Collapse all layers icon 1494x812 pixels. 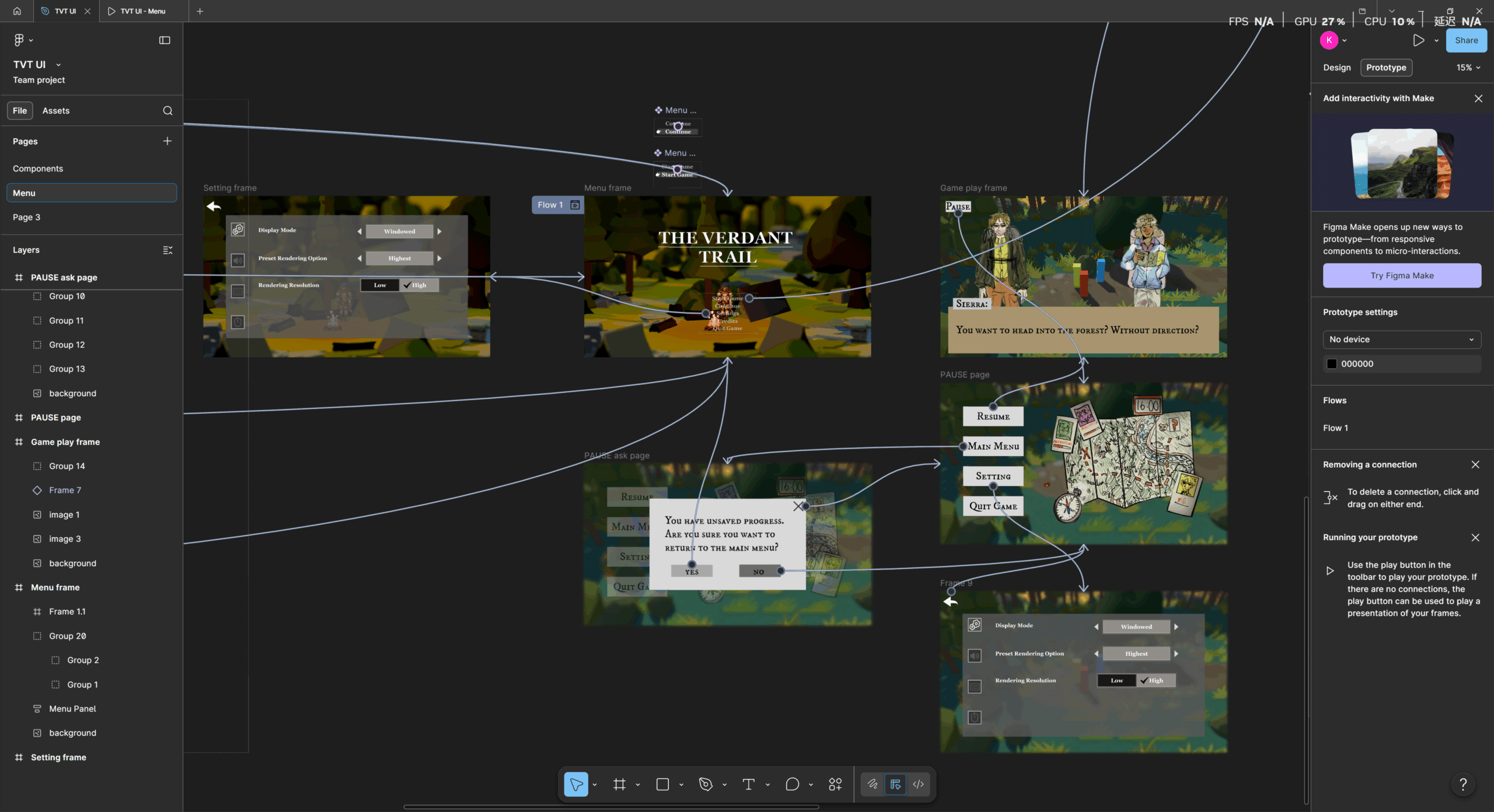click(x=167, y=250)
